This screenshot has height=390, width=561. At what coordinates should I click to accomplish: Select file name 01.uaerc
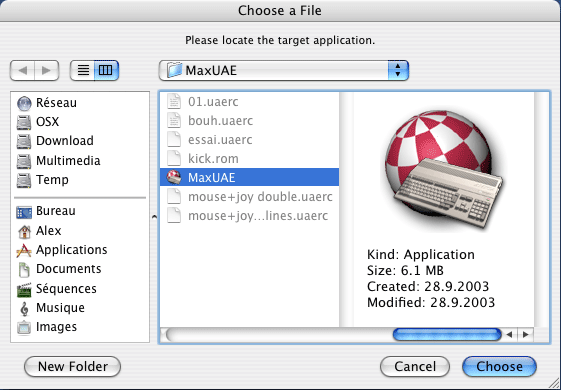[213, 102]
